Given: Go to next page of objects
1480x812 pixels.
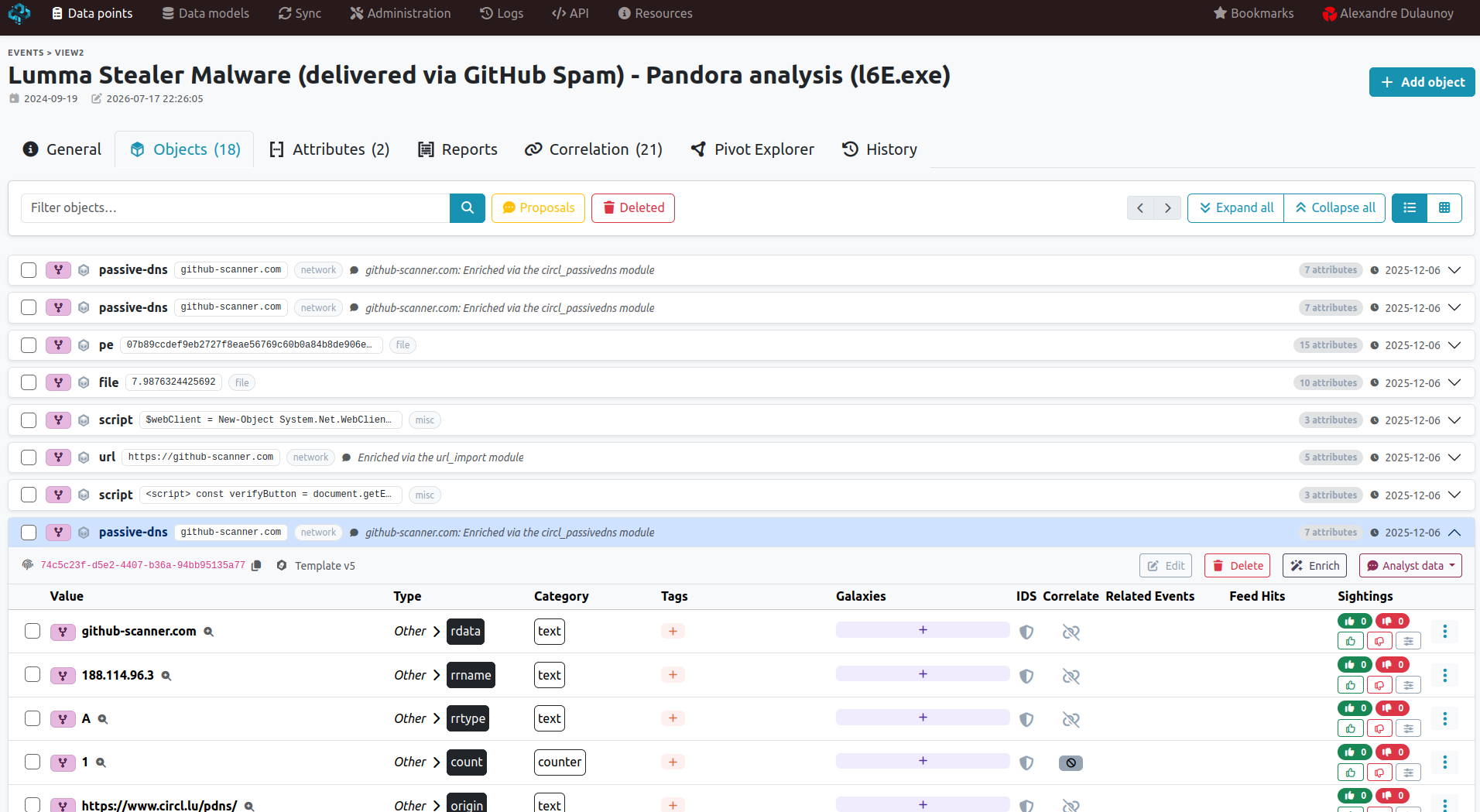Looking at the screenshot, I should [x=1167, y=207].
